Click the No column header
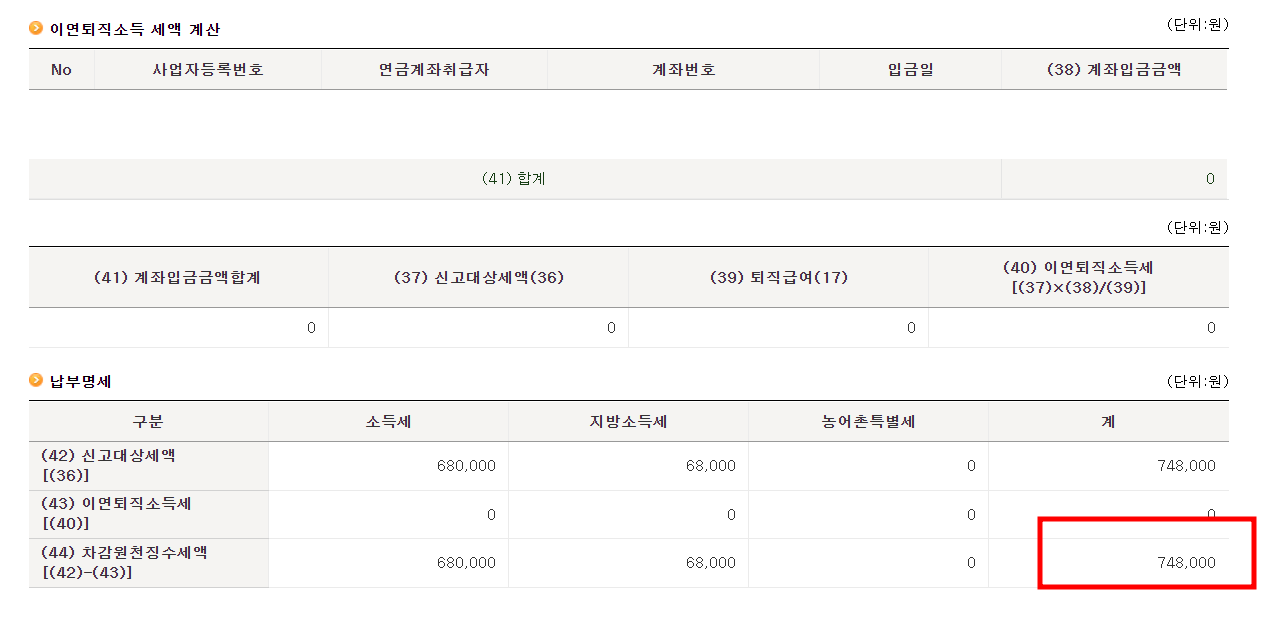Viewport: 1269px width, 617px height. pyautogui.click(x=61, y=70)
